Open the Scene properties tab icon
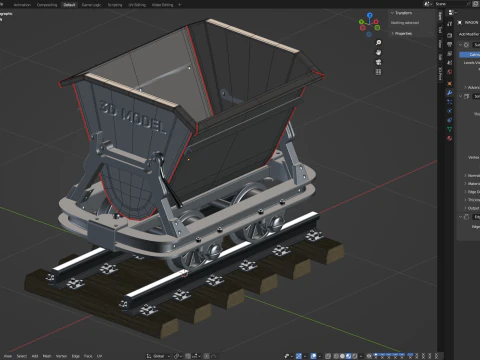 click(450, 62)
